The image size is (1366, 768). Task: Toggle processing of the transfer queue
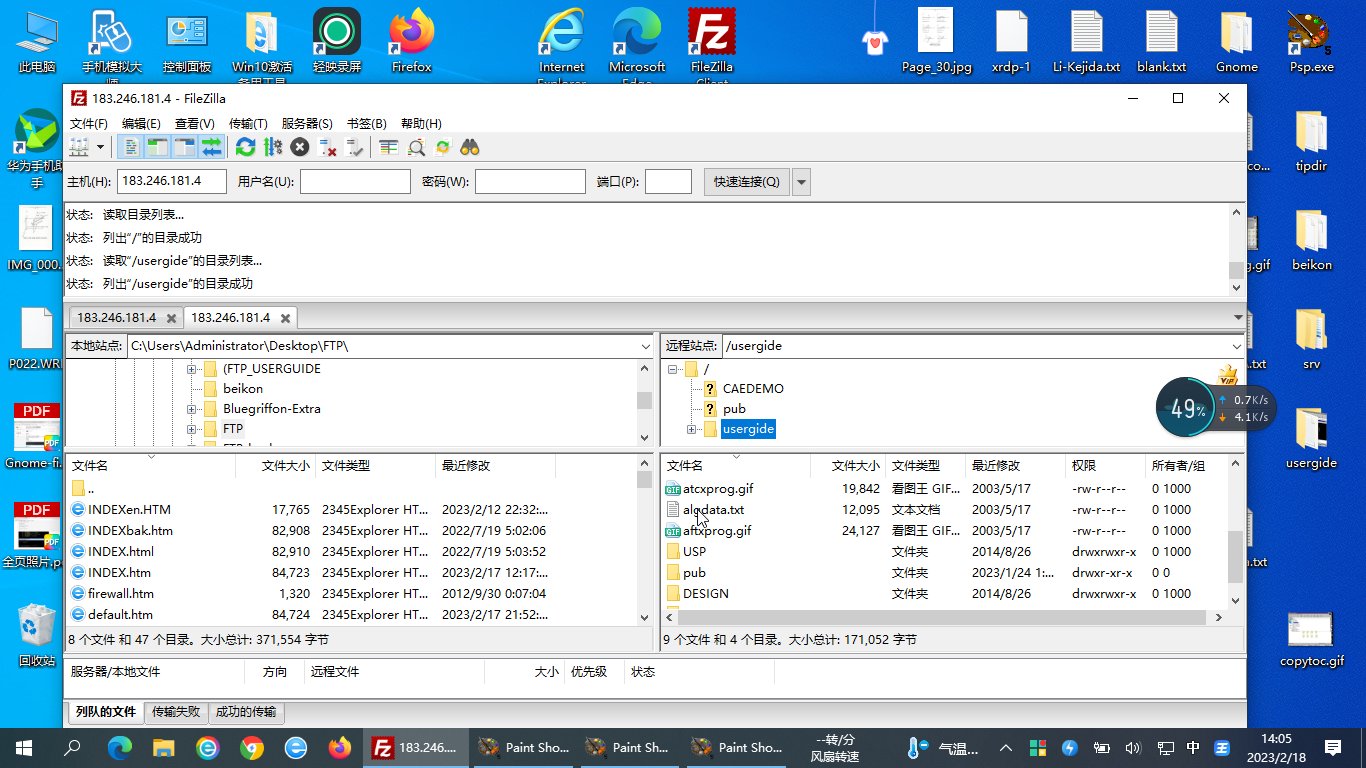point(272,147)
